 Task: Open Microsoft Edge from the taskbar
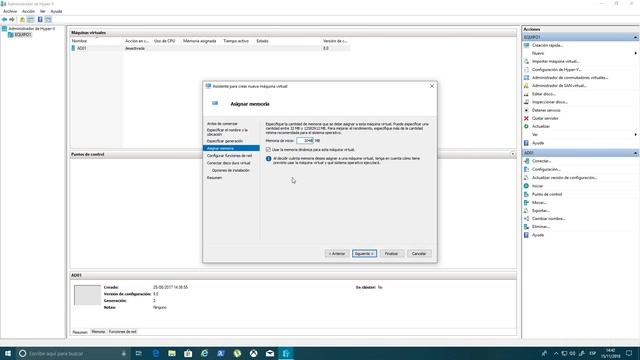tap(156, 353)
